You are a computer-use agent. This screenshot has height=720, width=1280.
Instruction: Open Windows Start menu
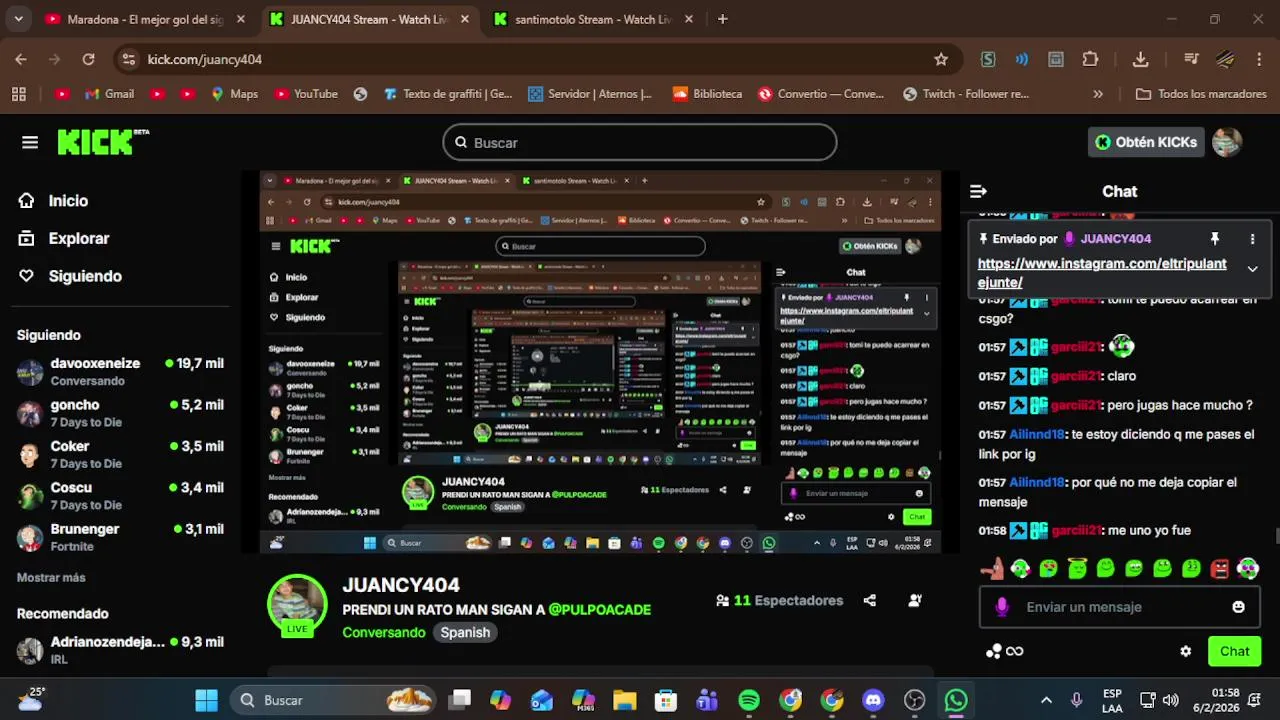(207, 700)
